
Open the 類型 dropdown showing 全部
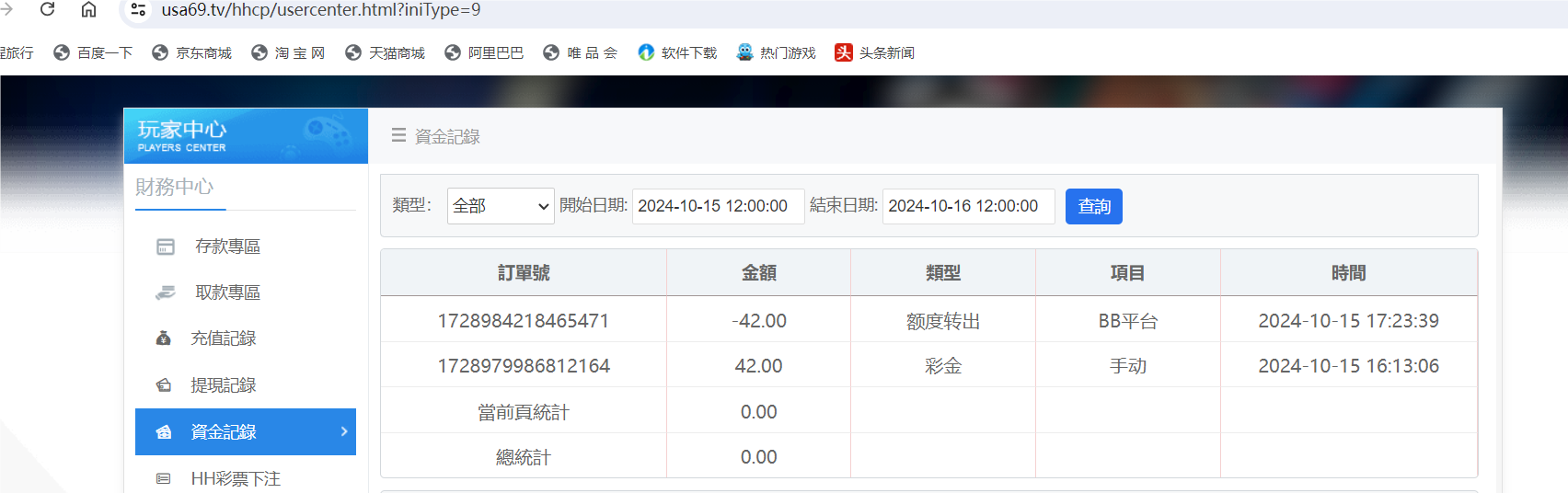click(x=501, y=206)
